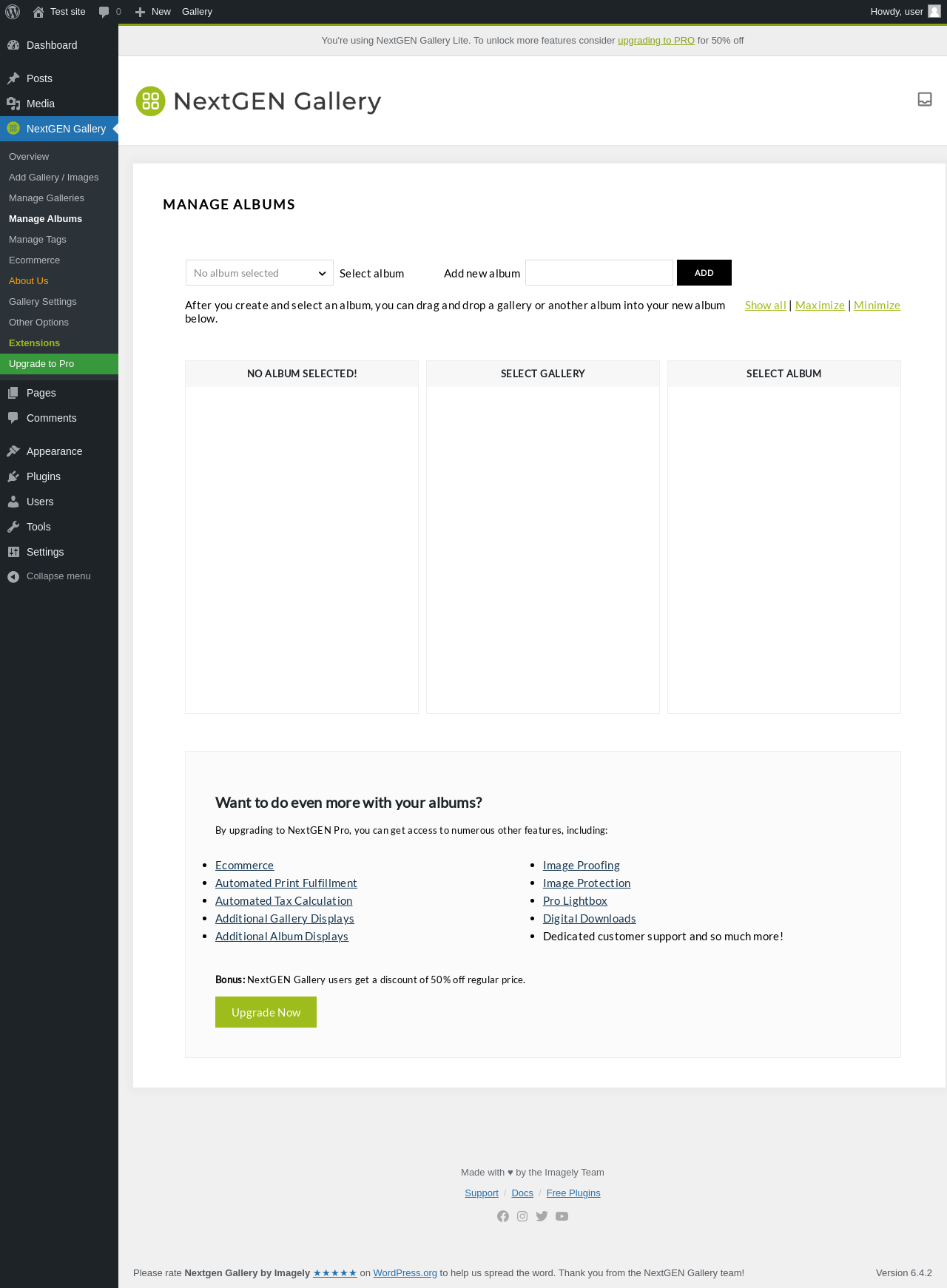
Task: Click the black ADD button
Action: (704, 273)
